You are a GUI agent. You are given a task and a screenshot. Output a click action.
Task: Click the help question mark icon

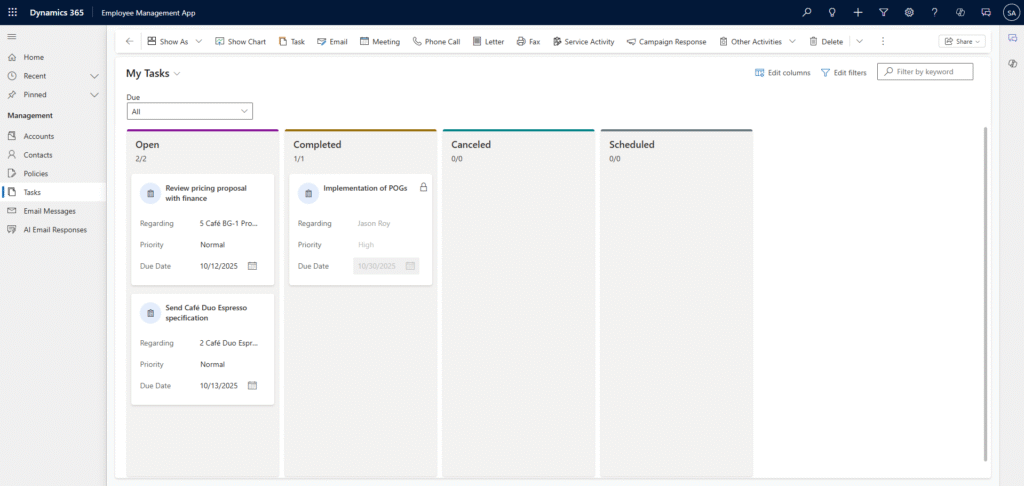pyautogui.click(x=934, y=12)
